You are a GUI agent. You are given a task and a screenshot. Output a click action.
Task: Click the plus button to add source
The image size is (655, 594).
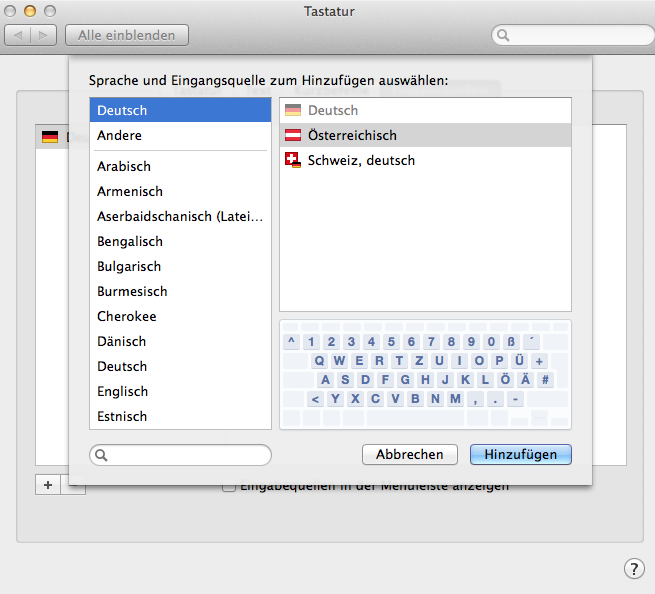(48, 485)
